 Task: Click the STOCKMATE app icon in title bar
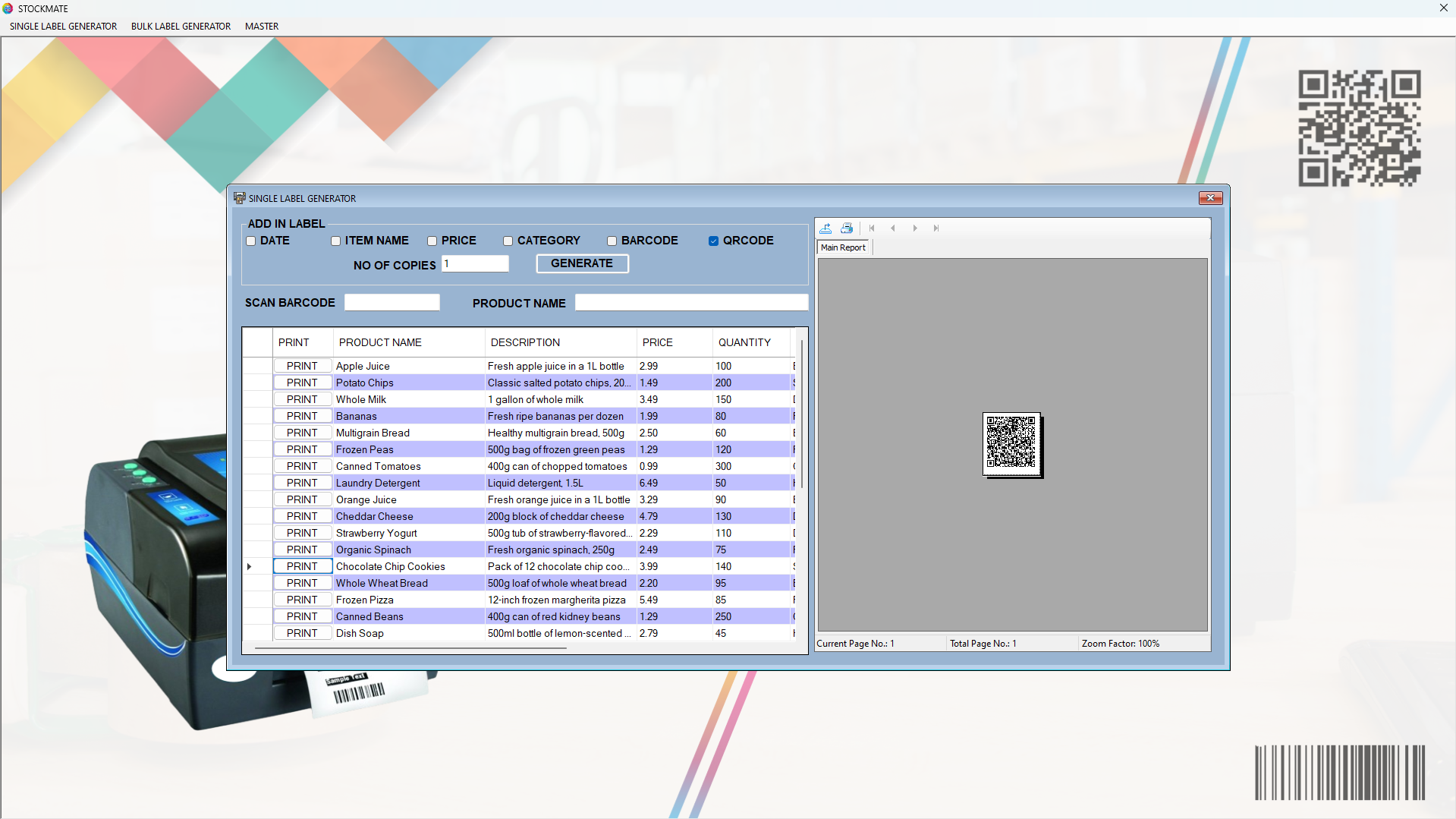pyautogui.click(x=8, y=8)
